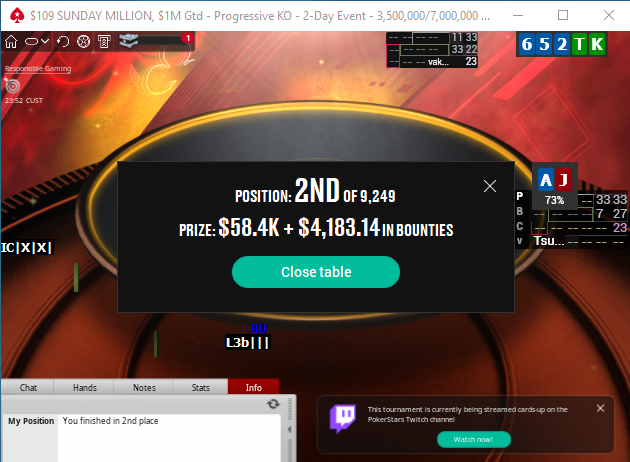Open the Notes tab

click(x=144, y=387)
